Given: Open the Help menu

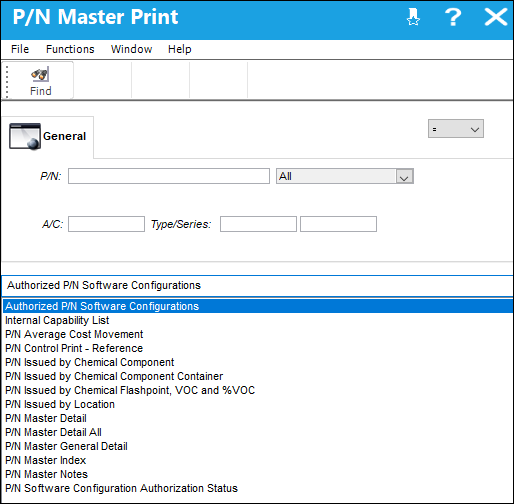Looking at the screenshot, I should pos(179,49).
